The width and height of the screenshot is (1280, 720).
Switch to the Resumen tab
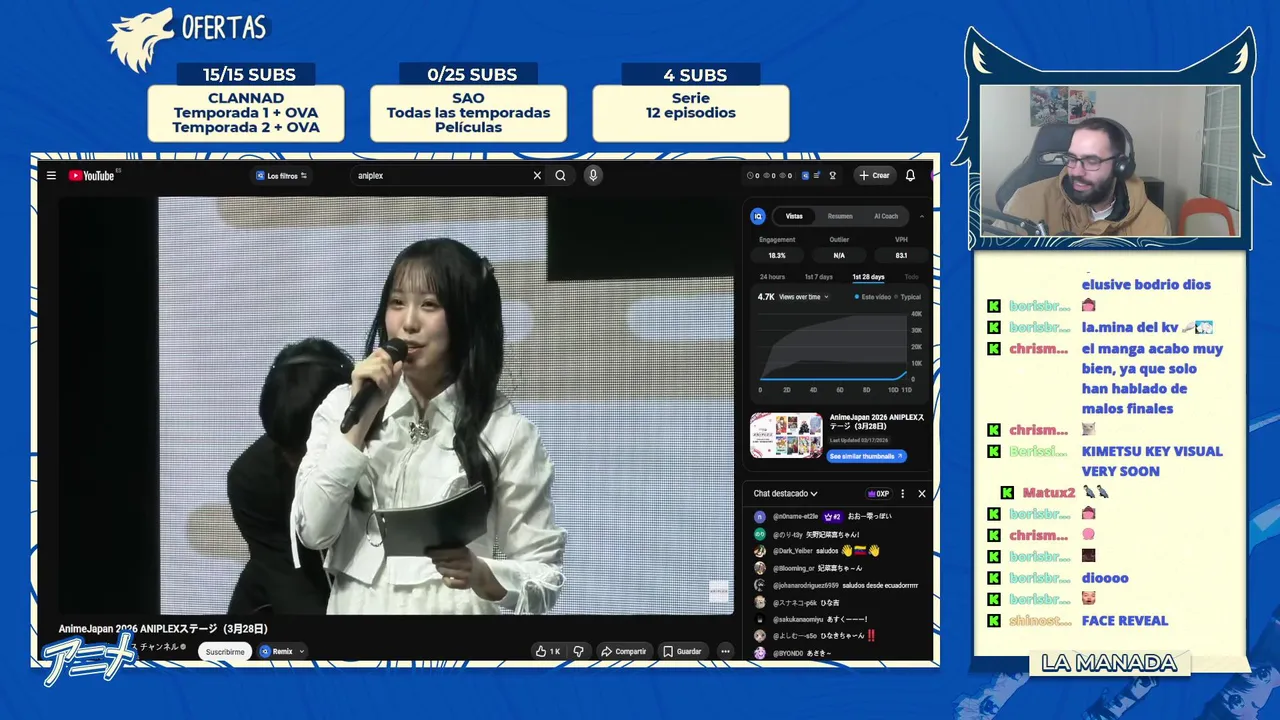840,216
